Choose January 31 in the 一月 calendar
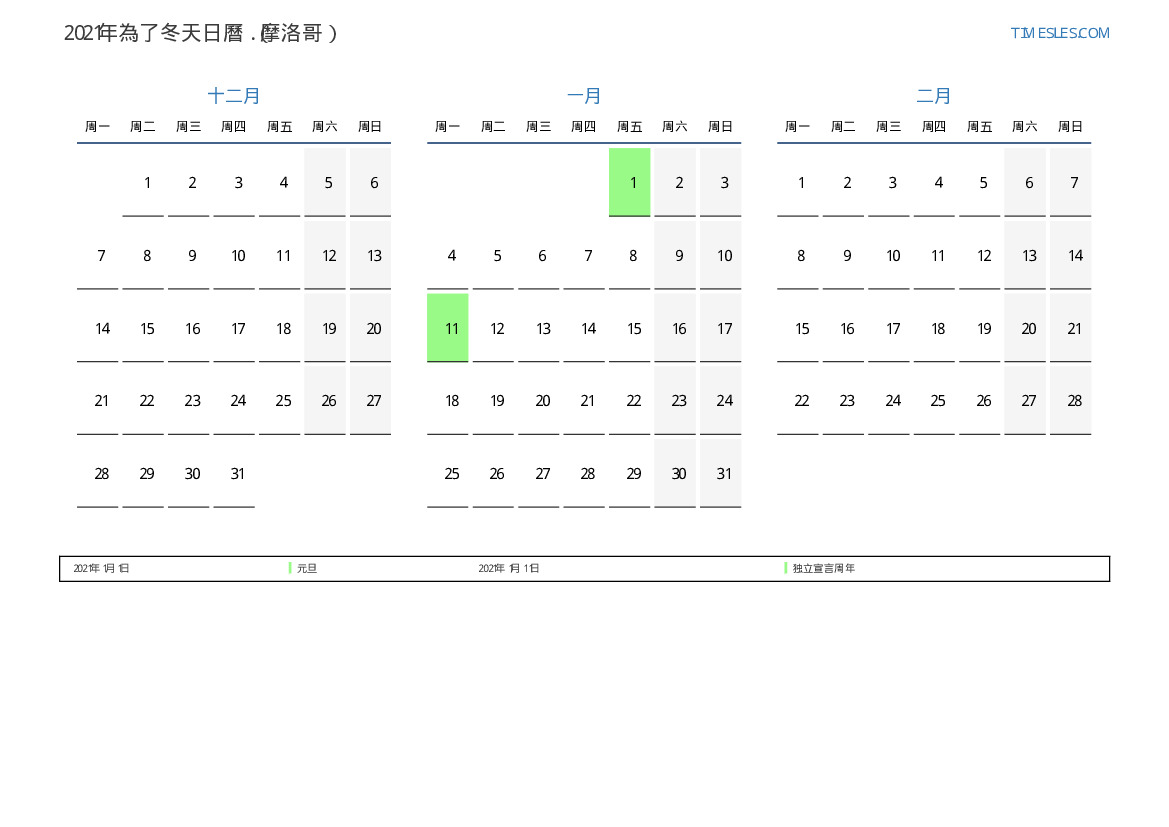Image resolution: width=1169 pixels, height=827 pixels. coord(724,474)
